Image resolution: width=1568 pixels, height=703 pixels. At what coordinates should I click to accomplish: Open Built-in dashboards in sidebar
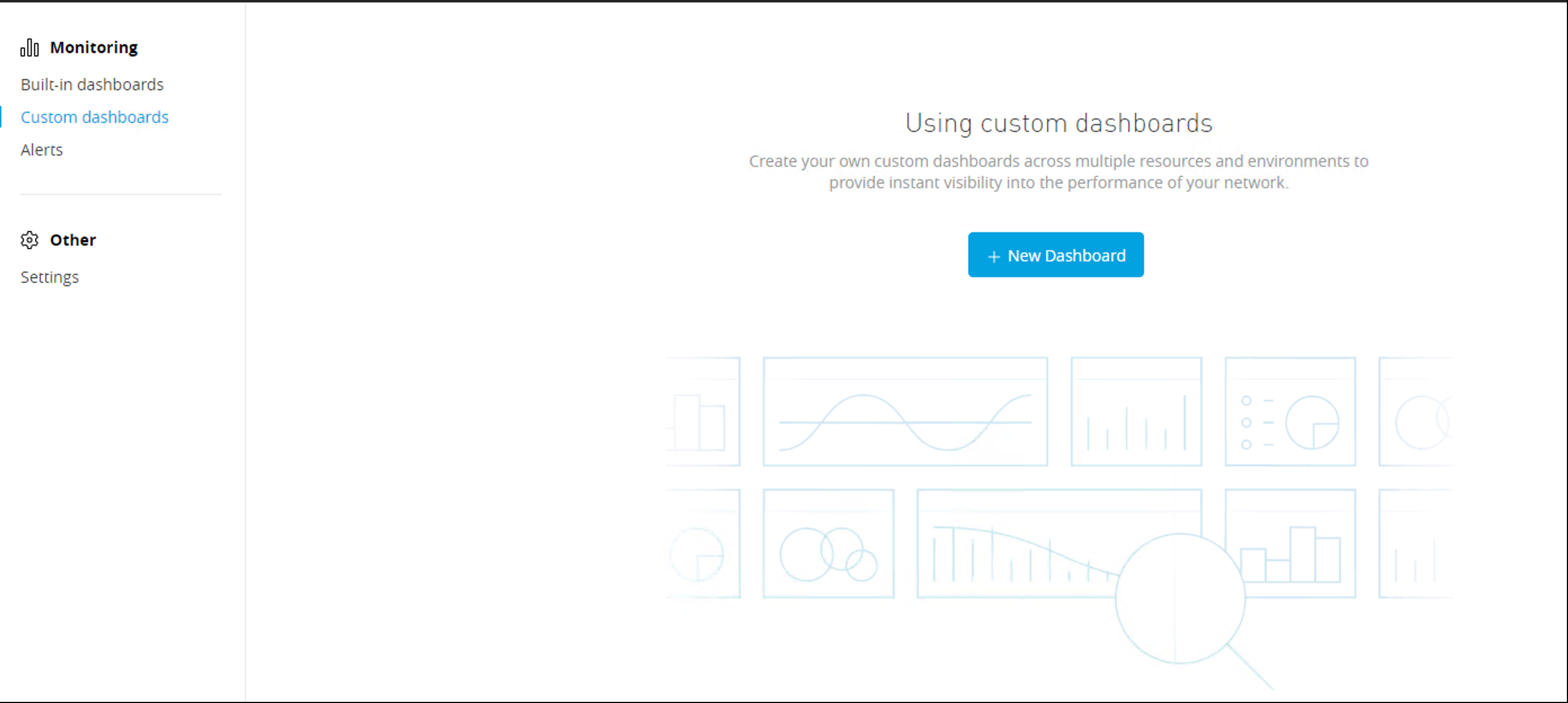tap(92, 84)
